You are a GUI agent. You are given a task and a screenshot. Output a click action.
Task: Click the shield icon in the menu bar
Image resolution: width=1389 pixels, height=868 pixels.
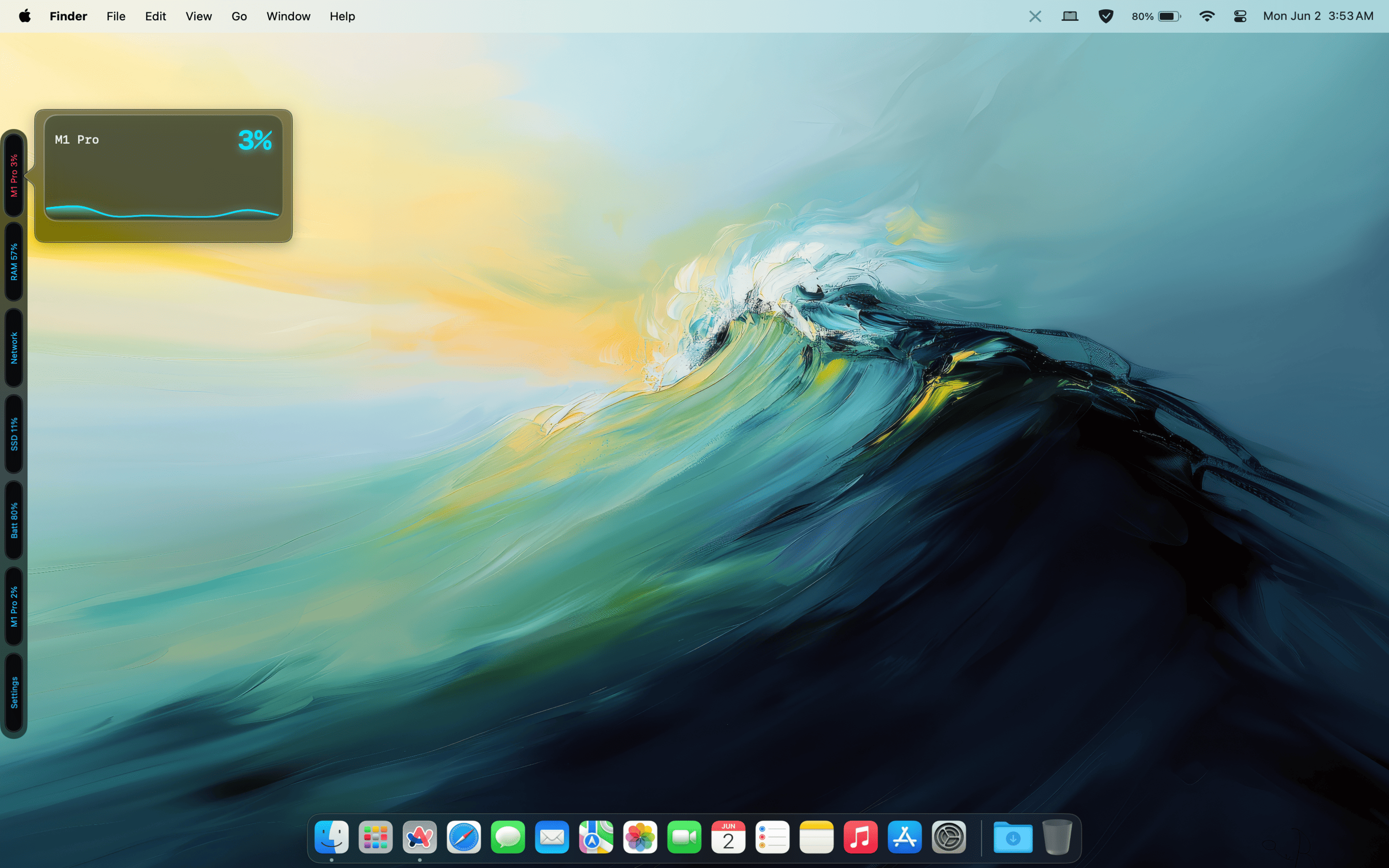click(1106, 16)
